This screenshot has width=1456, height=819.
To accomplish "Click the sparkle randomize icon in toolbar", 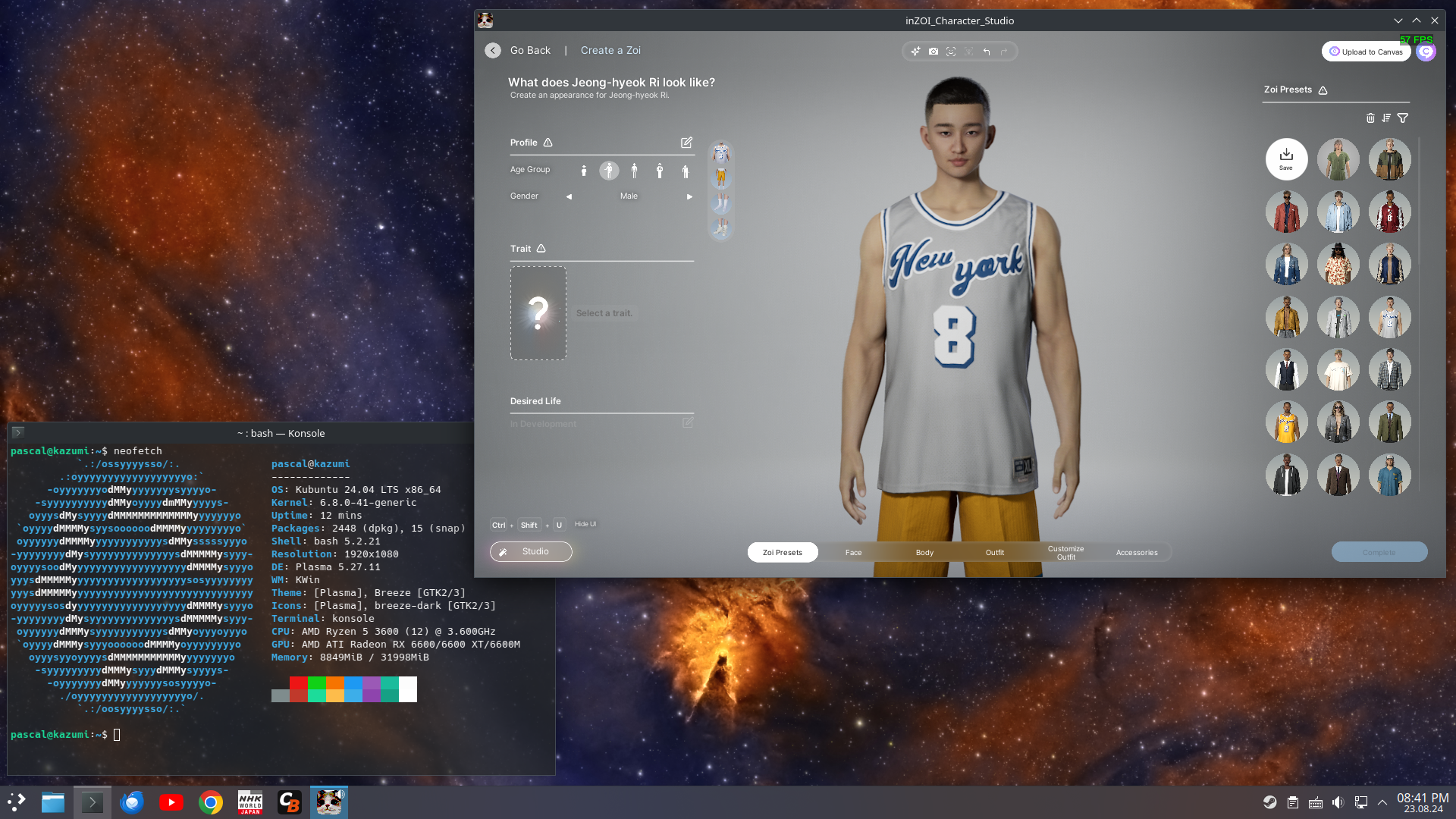I will (x=915, y=52).
